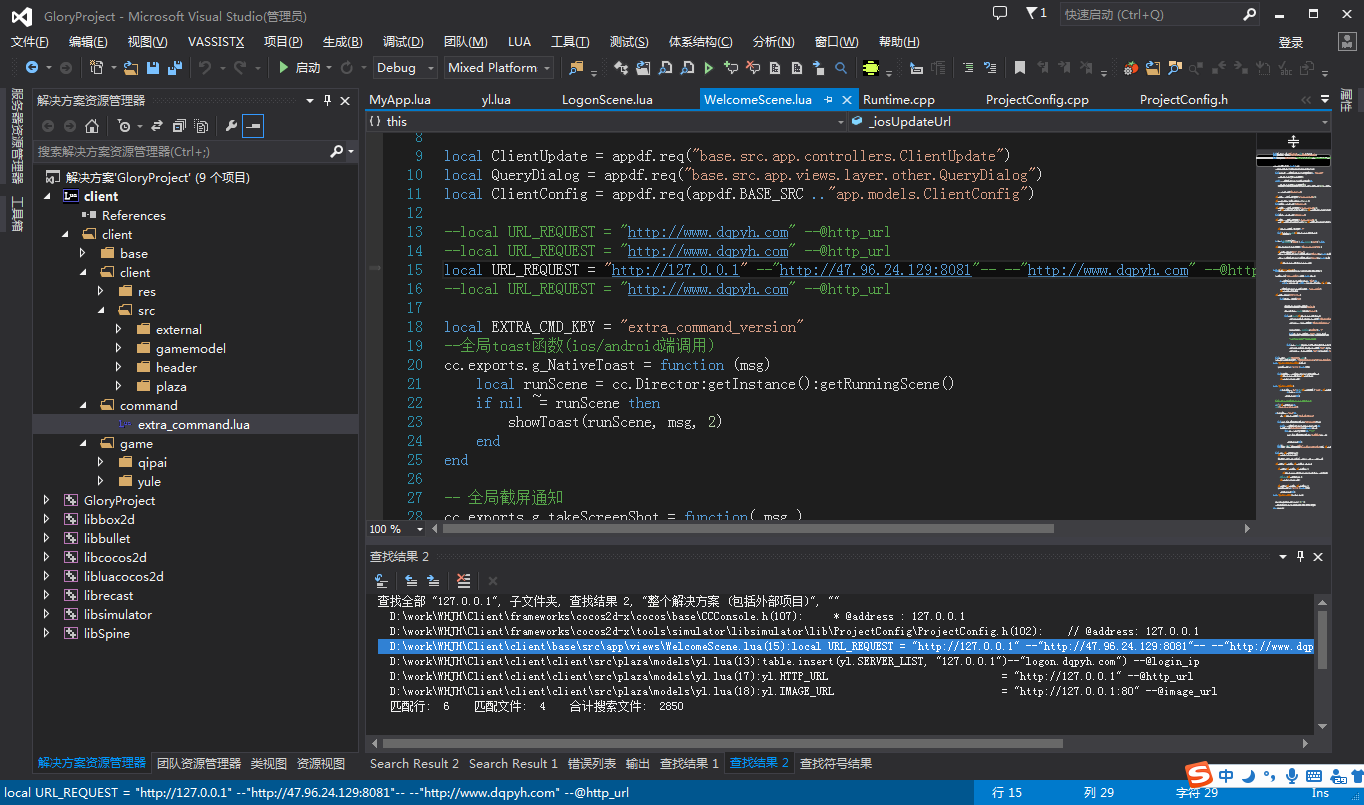Open the 文件(F) menu
1364x805 pixels.
tap(30, 42)
